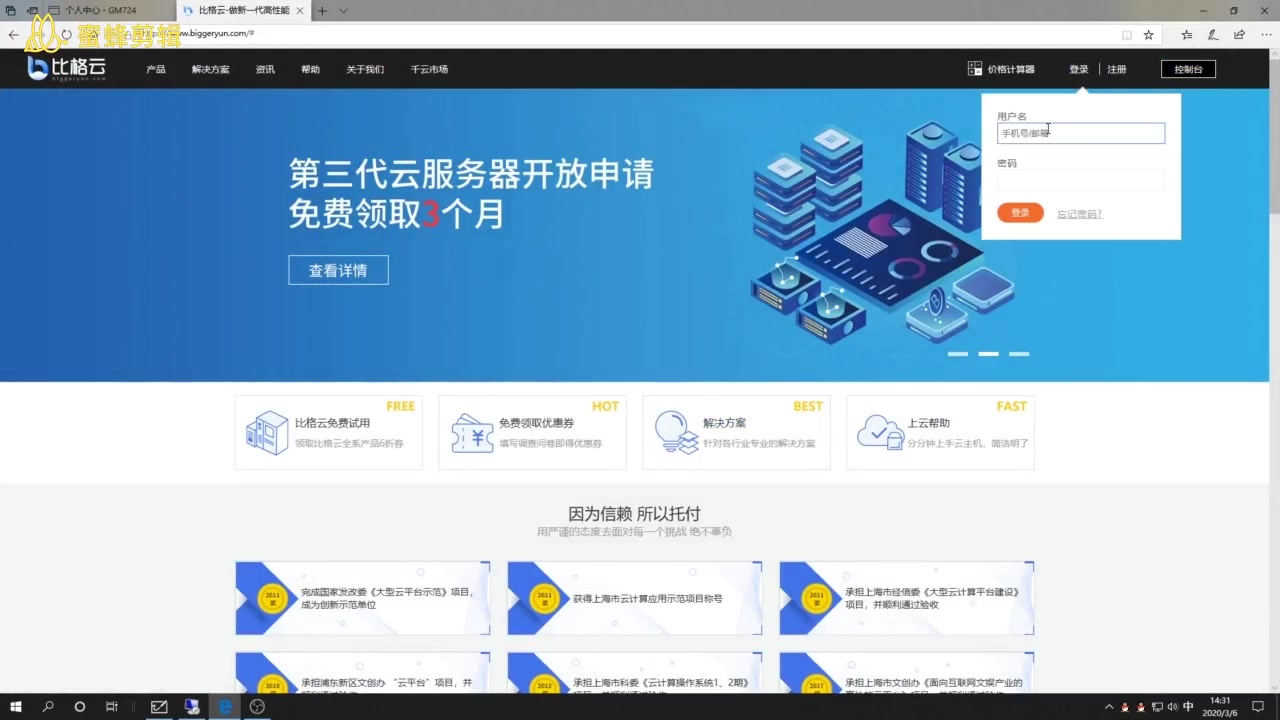The image size is (1280, 720).
Task: Select the first banner slide indicator
Action: click(958, 354)
